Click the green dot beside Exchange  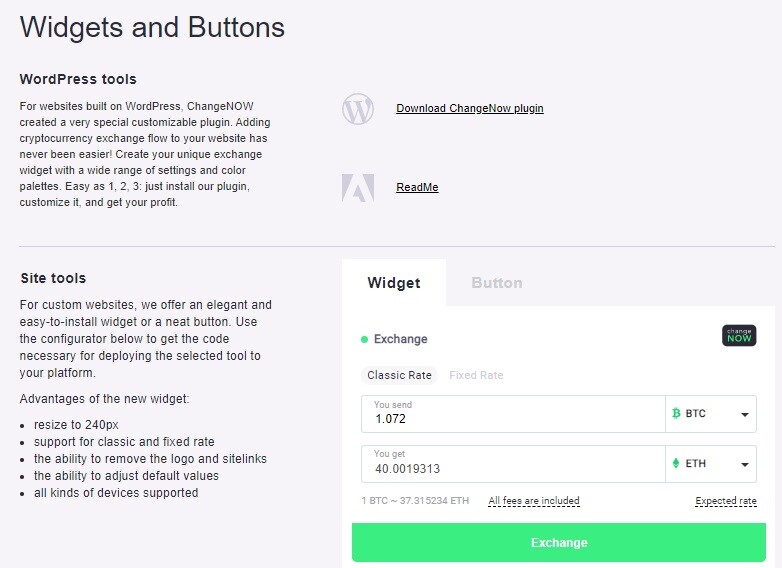point(364,340)
